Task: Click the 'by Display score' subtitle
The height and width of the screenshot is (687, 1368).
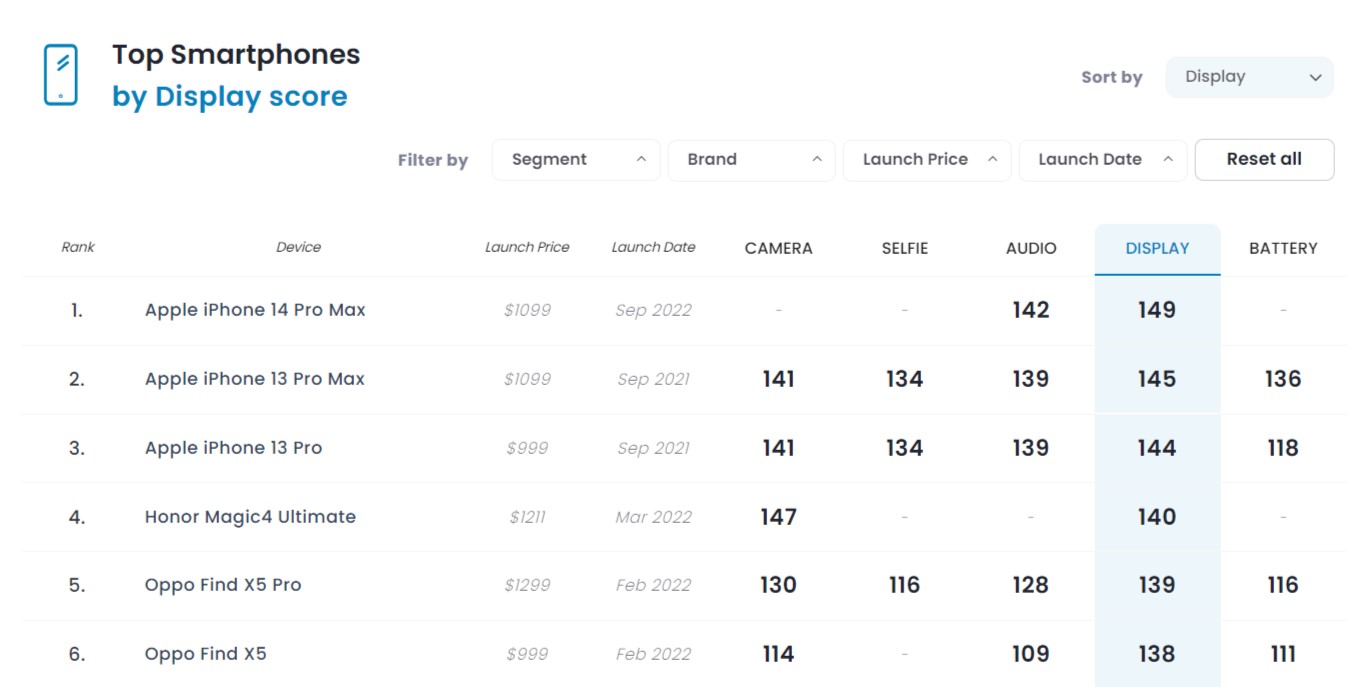Action: [x=230, y=97]
